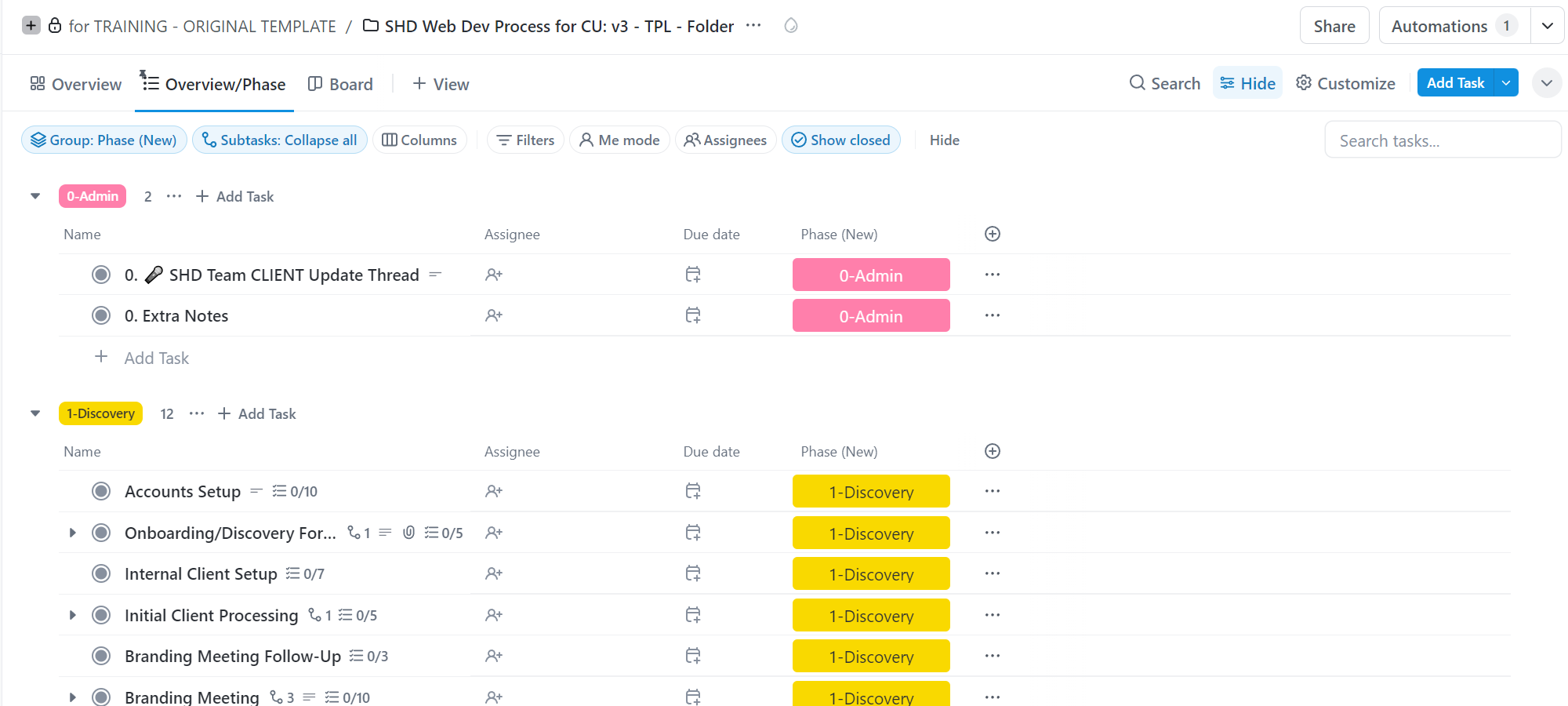Expand subtasks of Initial Client Processing
1568x706 pixels.
pos(72,615)
